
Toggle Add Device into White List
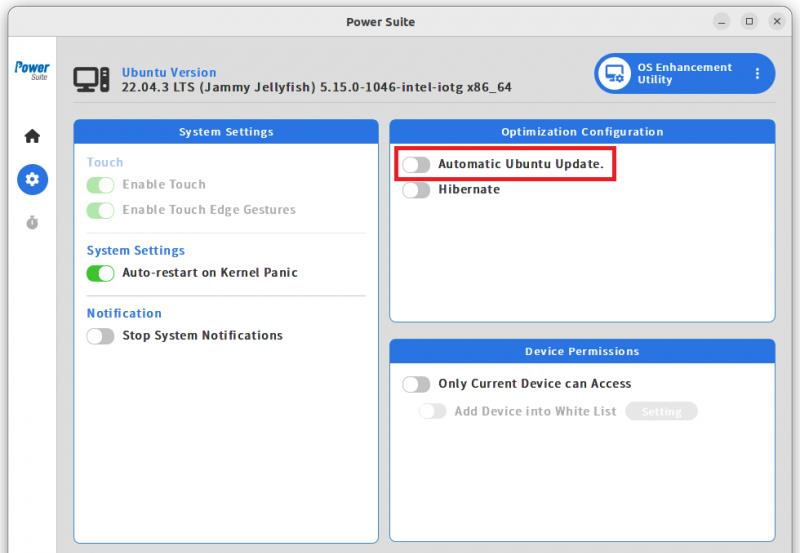(432, 411)
